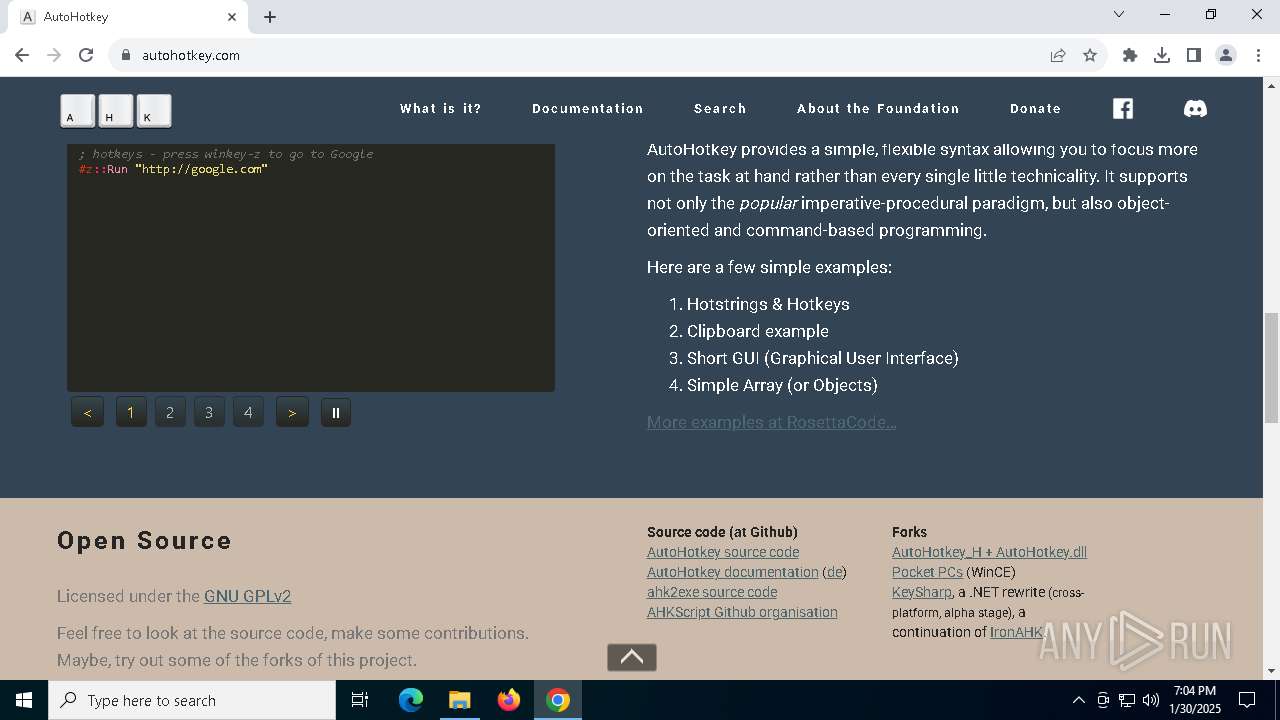Viewport: 1280px width, 720px height.
Task: Show hidden system tray icons
Action: (x=1078, y=700)
